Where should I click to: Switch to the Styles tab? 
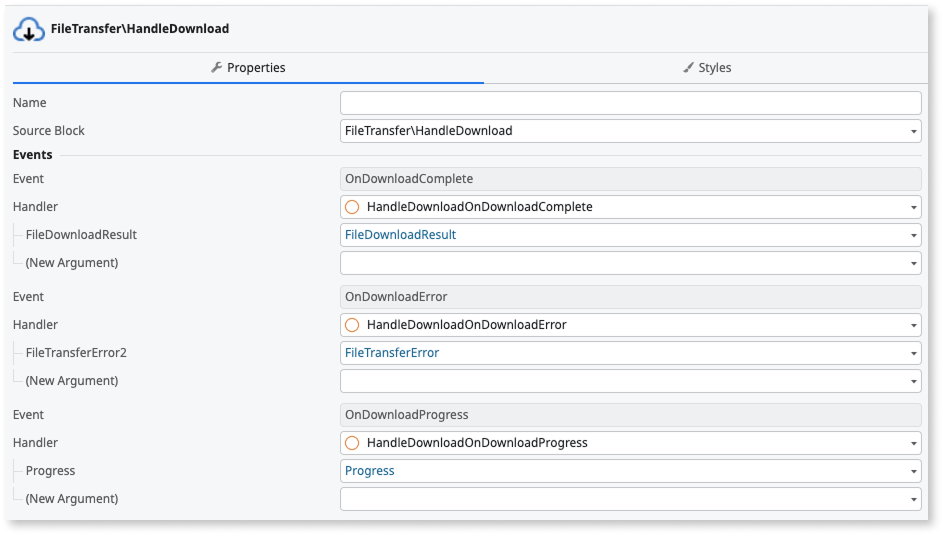pyautogui.click(x=707, y=68)
